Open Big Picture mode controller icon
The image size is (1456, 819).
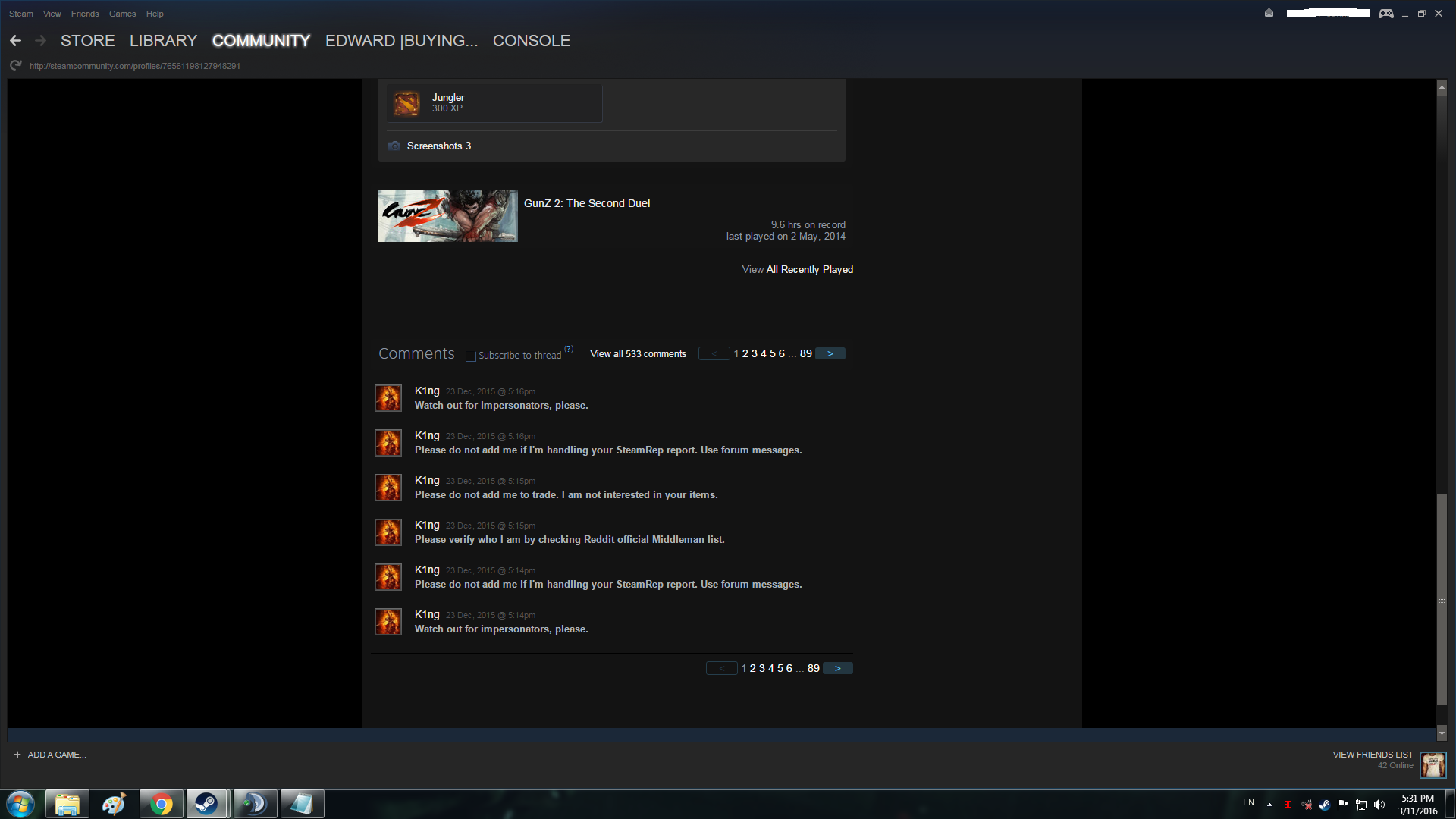coord(1385,13)
